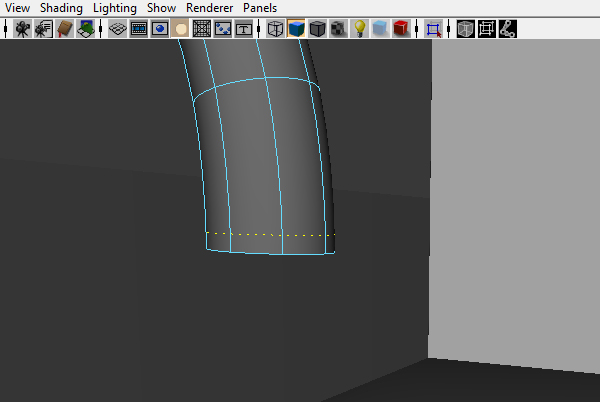Click the X-Ray Joints icon
This screenshot has height=402, width=600.
(507, 29)
